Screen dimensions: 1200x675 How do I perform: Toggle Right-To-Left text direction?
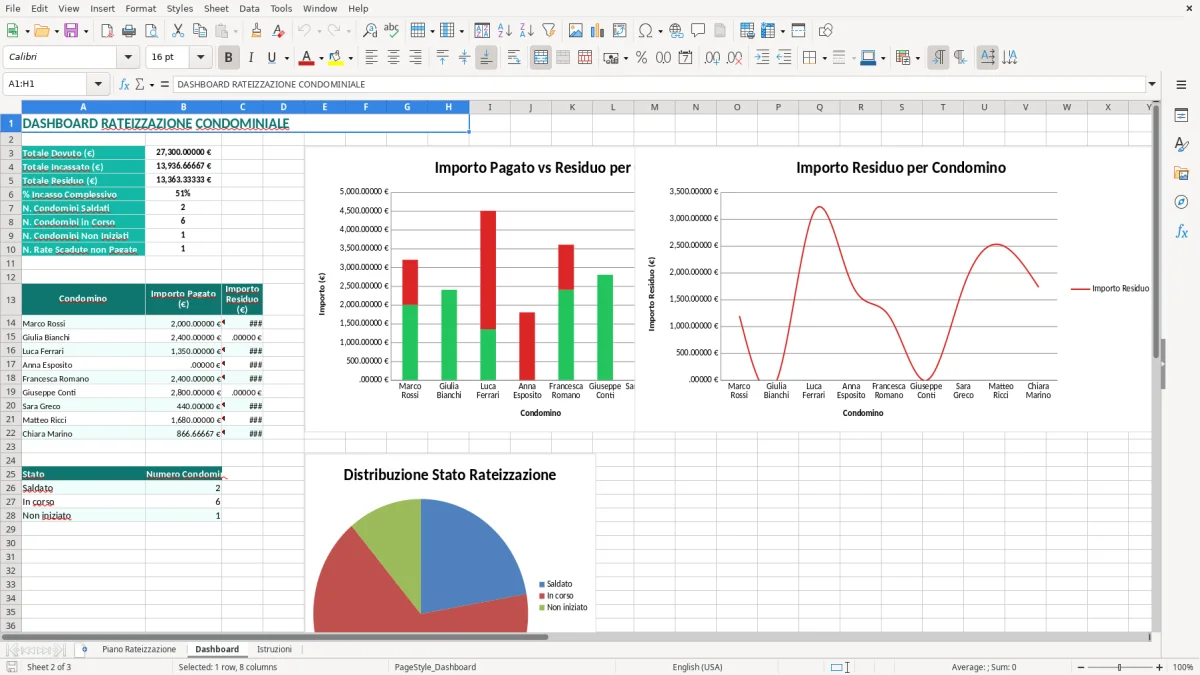(960, 57)
